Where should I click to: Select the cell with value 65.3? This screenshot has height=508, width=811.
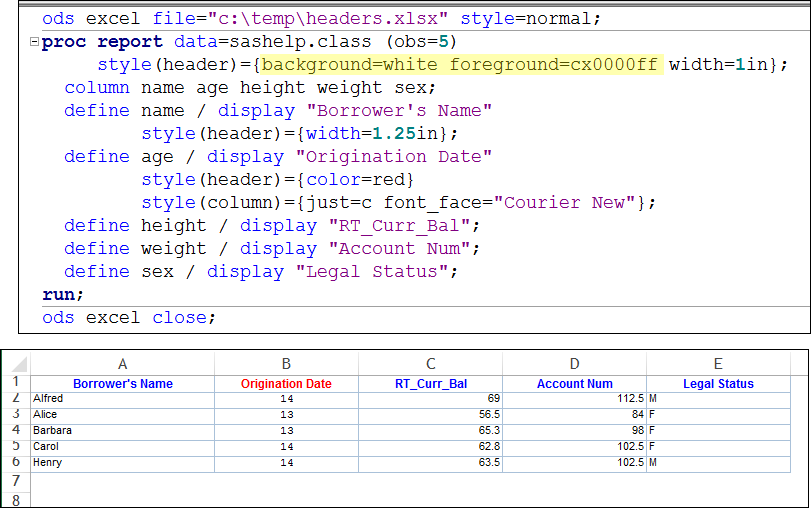[430, 430]
